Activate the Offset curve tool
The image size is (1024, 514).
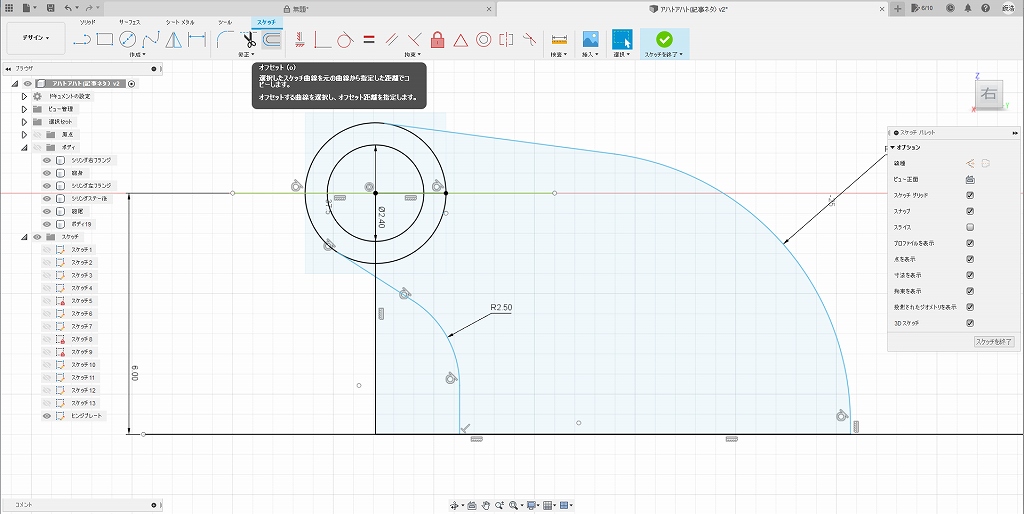(272, 40)
